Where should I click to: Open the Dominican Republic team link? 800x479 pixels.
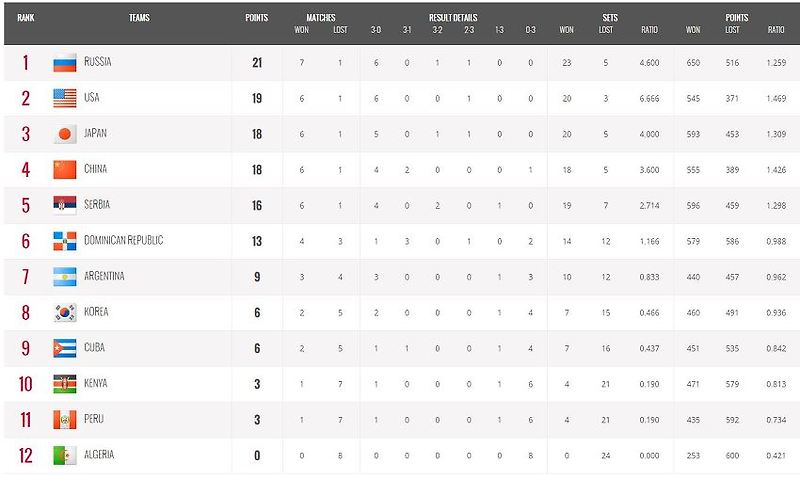123,240
